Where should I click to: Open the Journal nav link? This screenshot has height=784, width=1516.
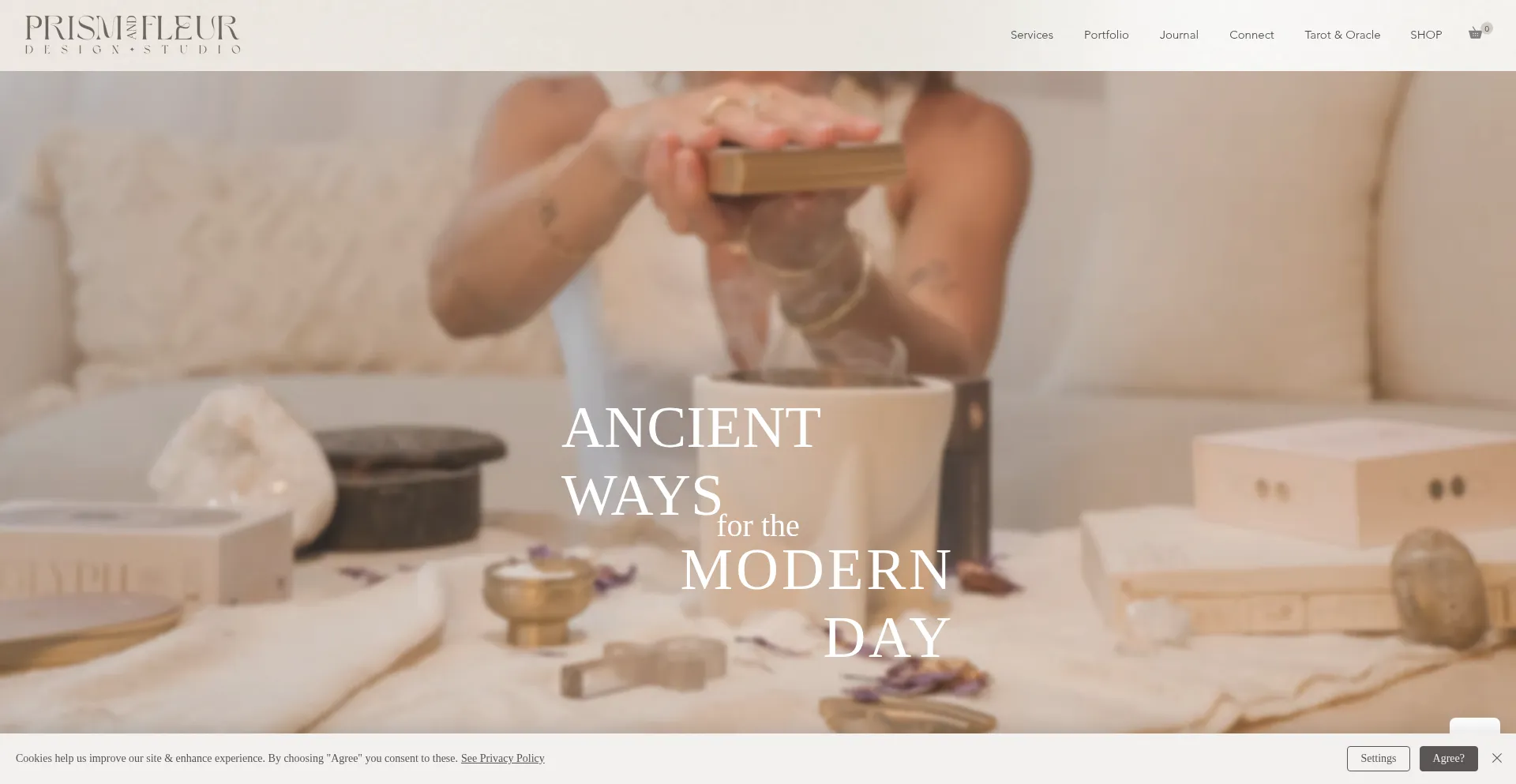pos(1178,35)
